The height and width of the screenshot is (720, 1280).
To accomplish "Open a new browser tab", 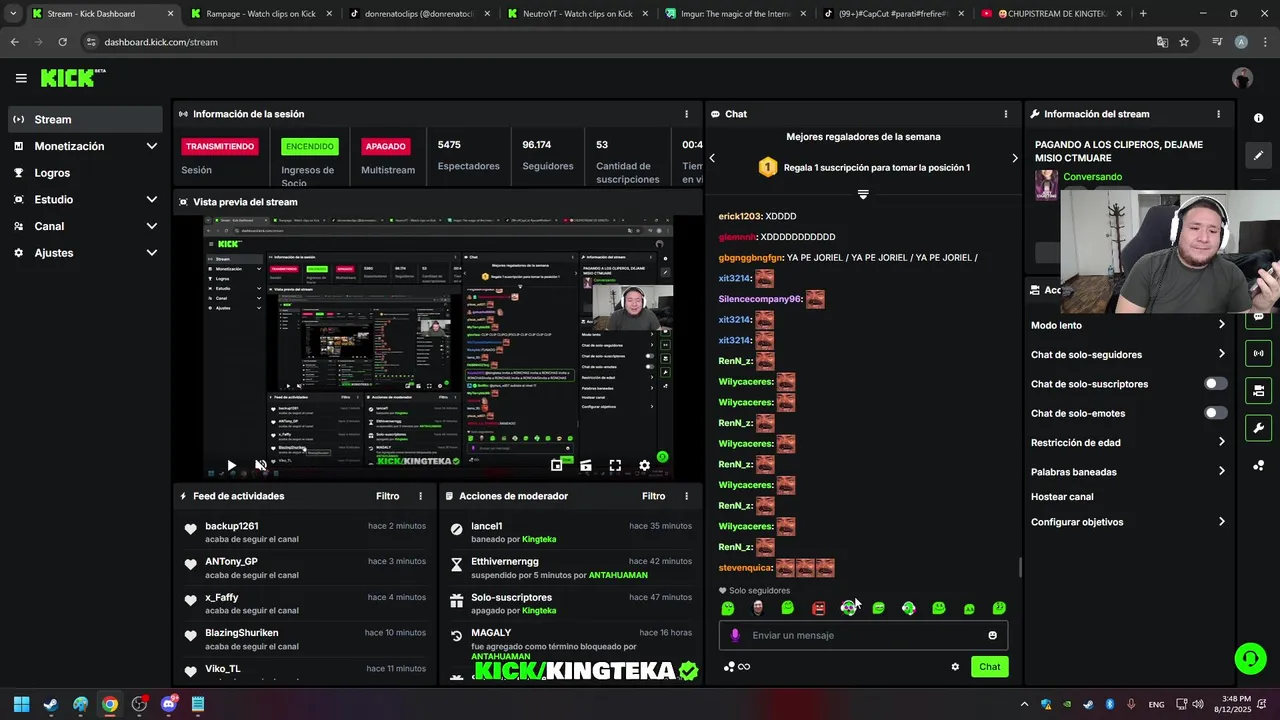I will click(1143, 14).
